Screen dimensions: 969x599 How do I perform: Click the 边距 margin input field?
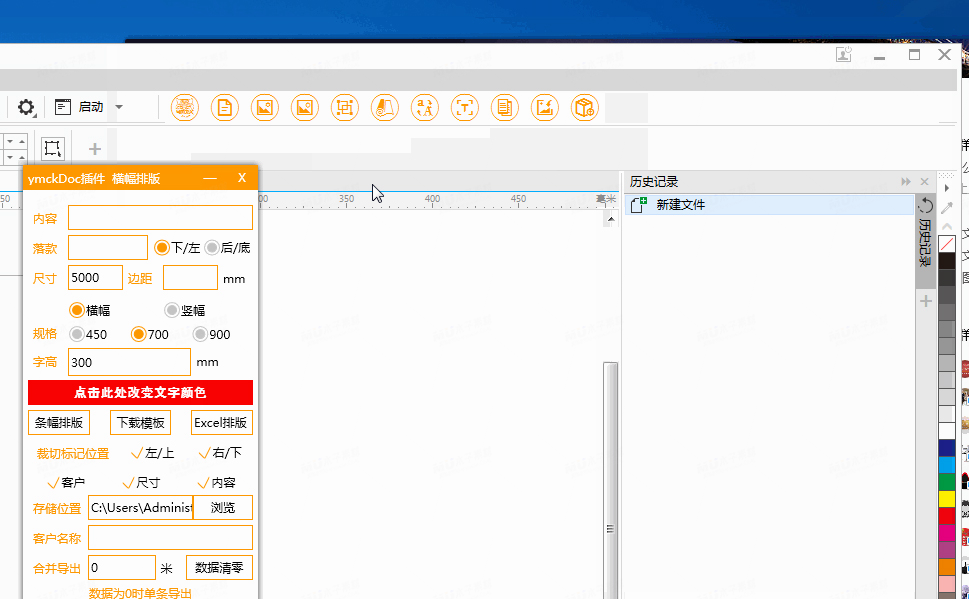(190, 278)
